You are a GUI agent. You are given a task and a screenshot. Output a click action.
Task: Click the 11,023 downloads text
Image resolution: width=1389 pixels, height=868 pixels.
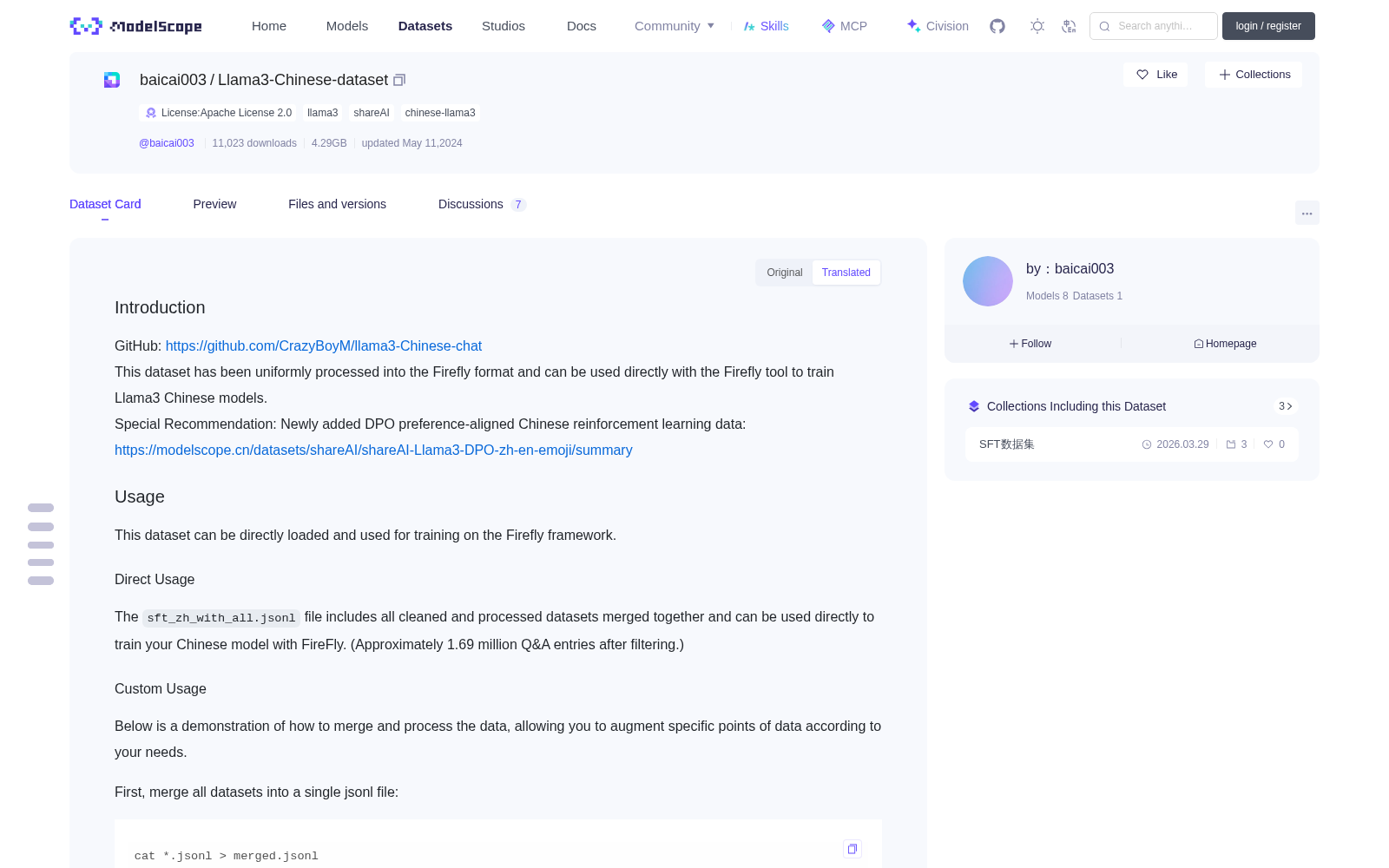pos(254,143)
